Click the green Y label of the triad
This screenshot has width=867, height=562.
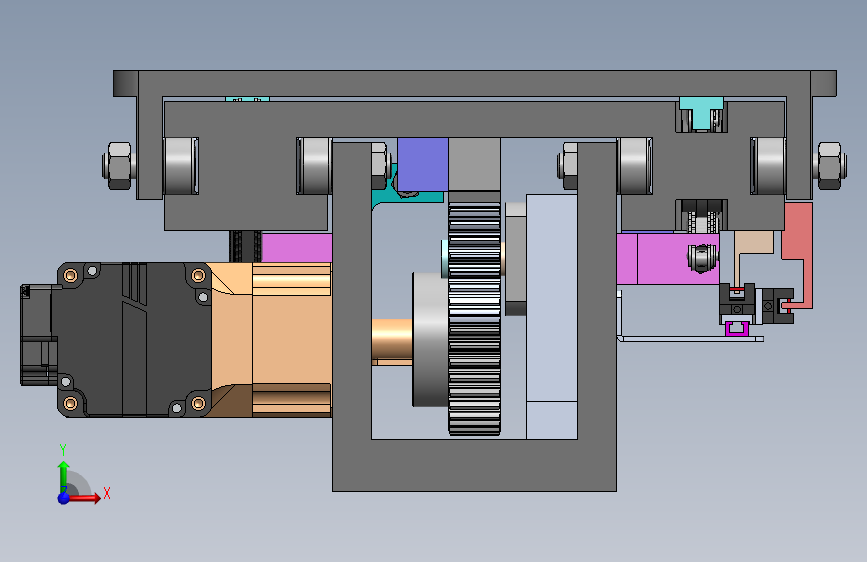pos(63,450)
